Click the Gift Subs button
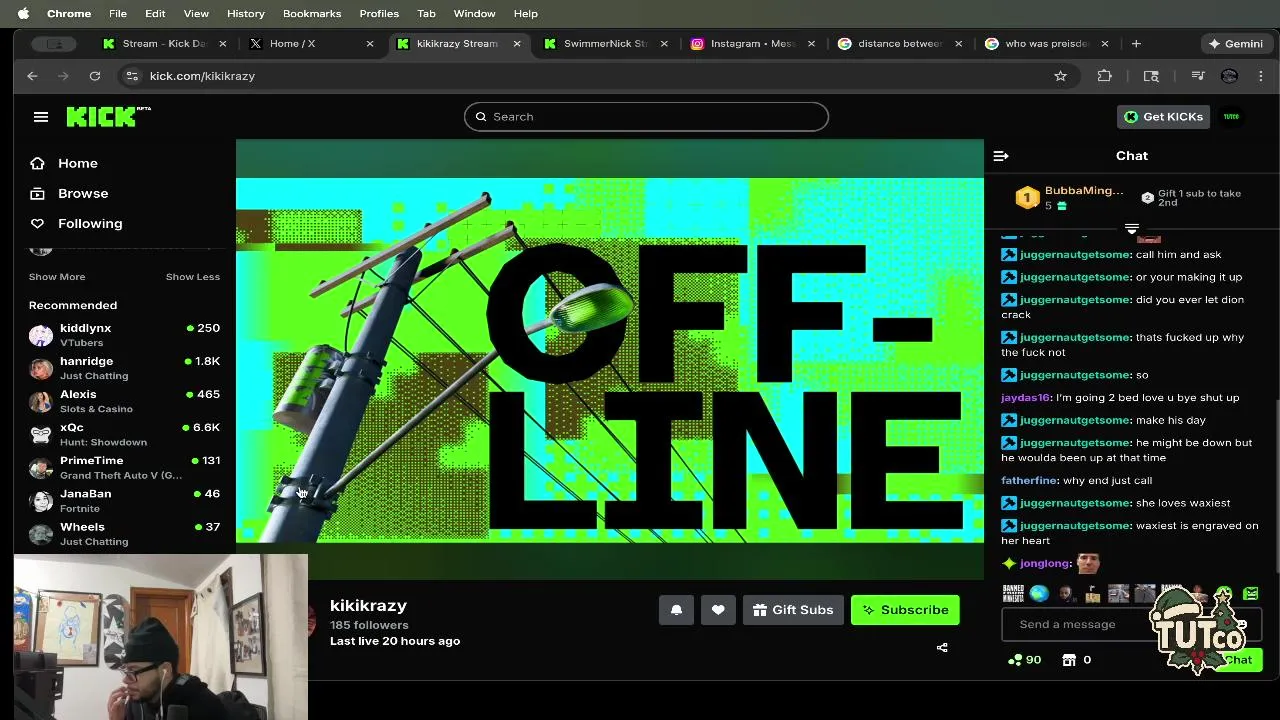This screenshot has height=720, width=1280. [x=793, y=610]
